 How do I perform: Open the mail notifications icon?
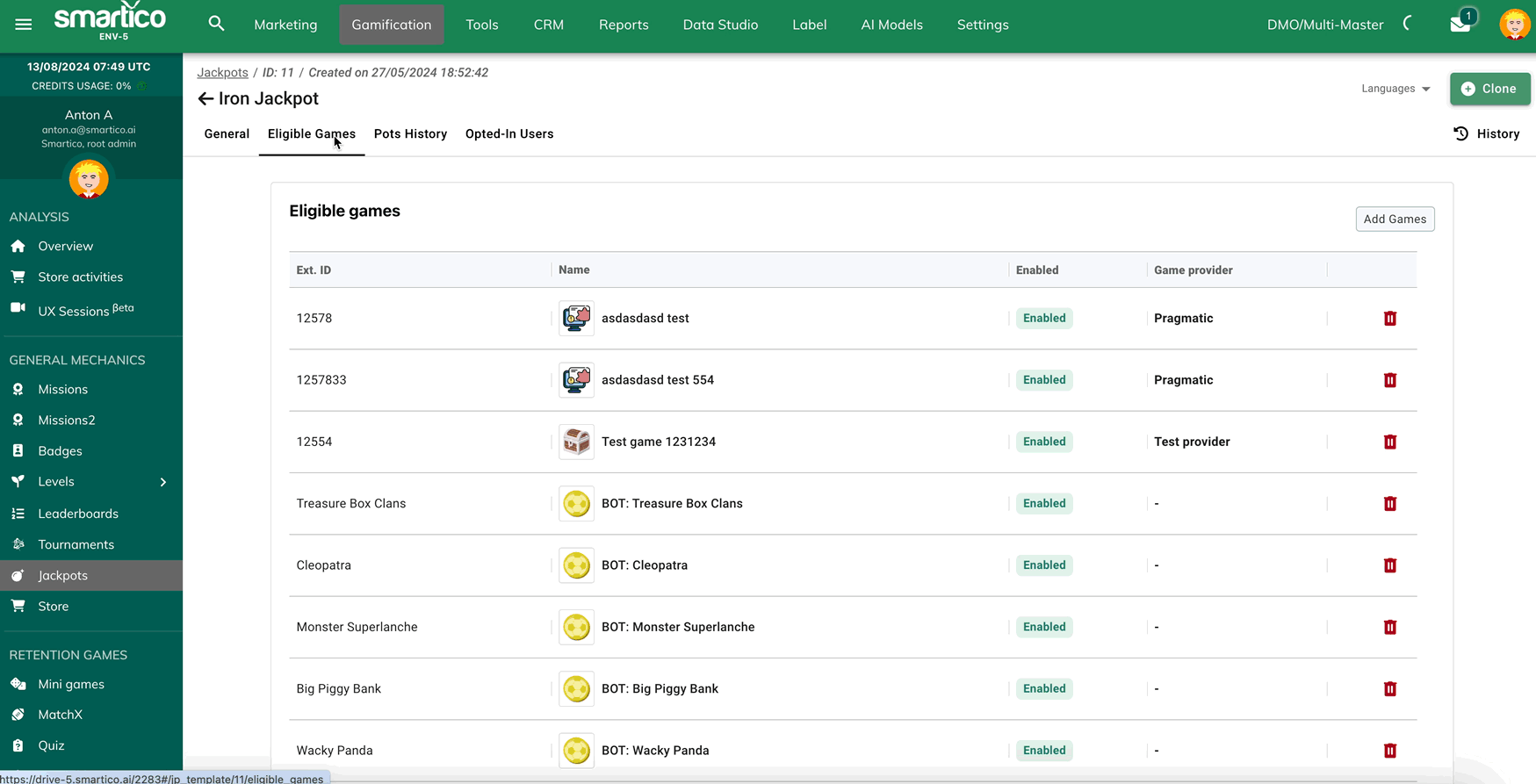point(1460,25)
